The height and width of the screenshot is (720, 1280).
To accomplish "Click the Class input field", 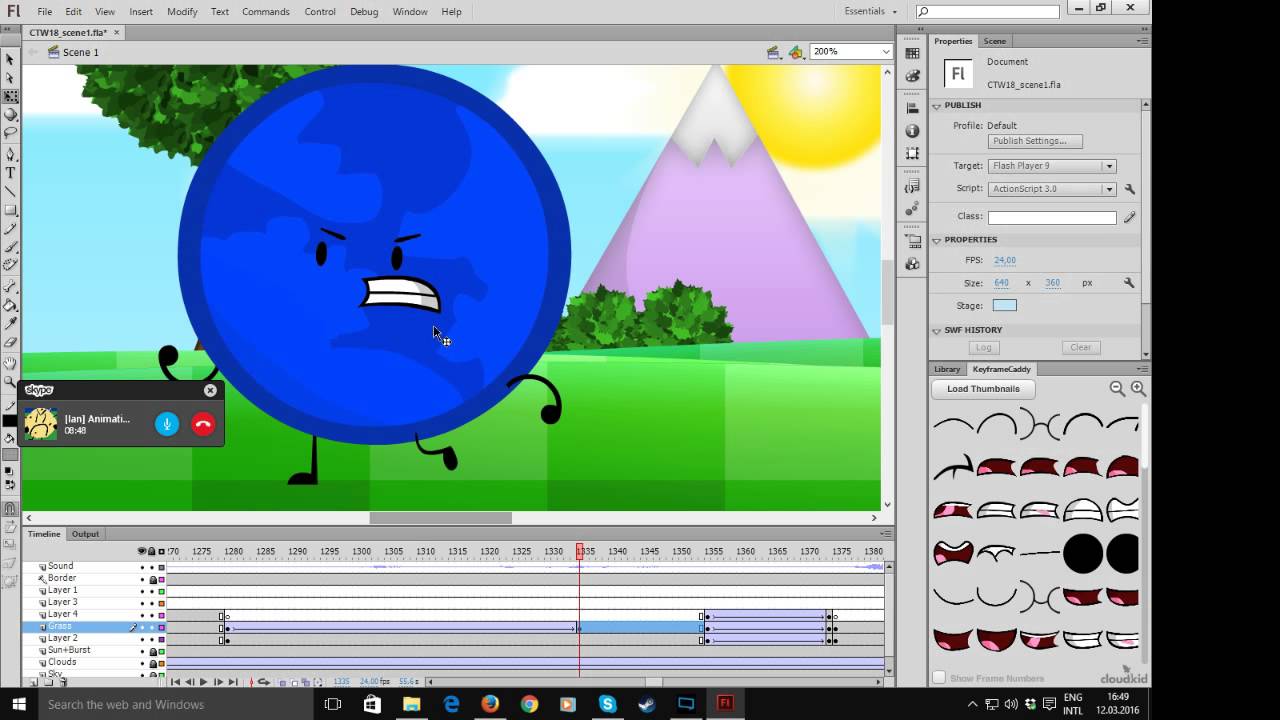I will click(1052, 217).
